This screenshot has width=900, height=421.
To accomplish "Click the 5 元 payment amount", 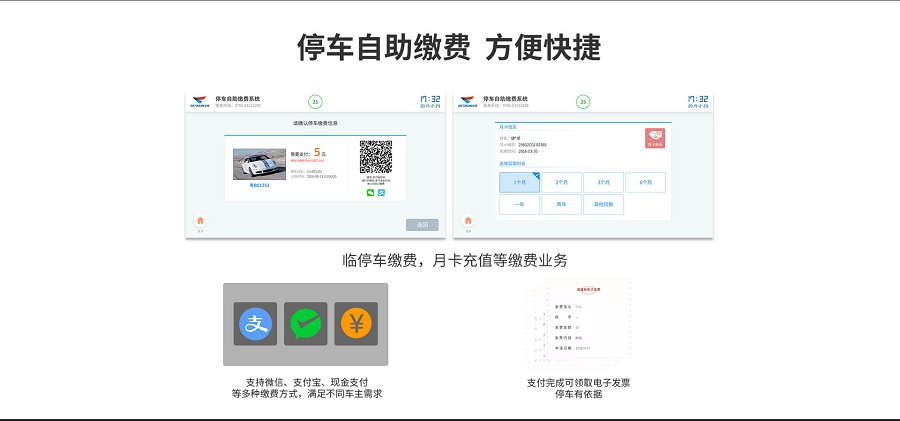I will [x=320, y=153].
